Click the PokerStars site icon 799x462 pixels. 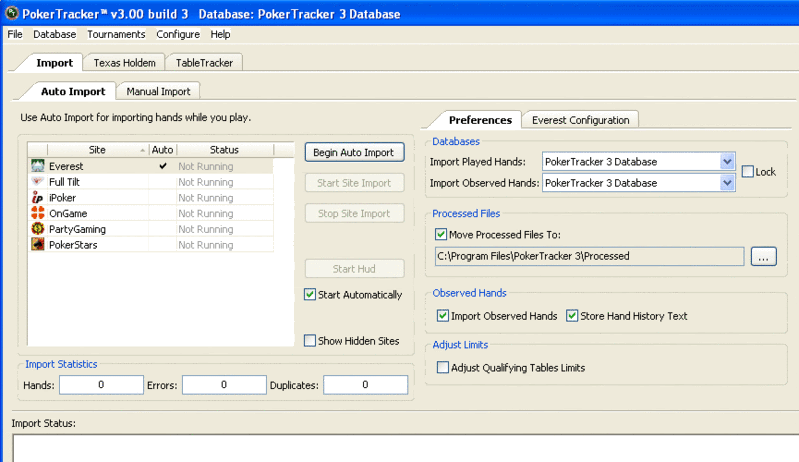(x=38, y=244)
